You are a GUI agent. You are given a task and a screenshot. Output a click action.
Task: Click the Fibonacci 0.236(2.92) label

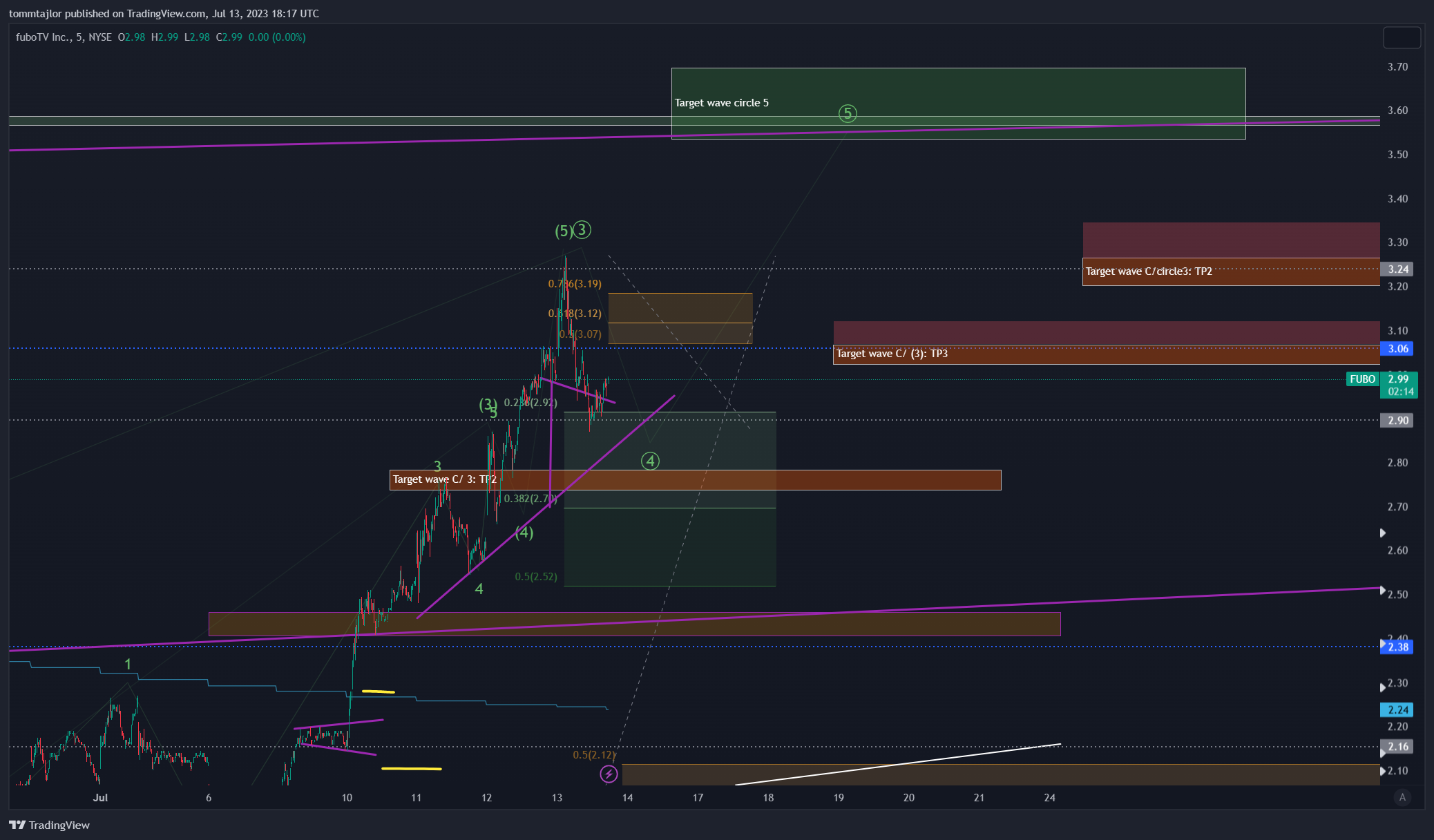[x=530, y=403]
